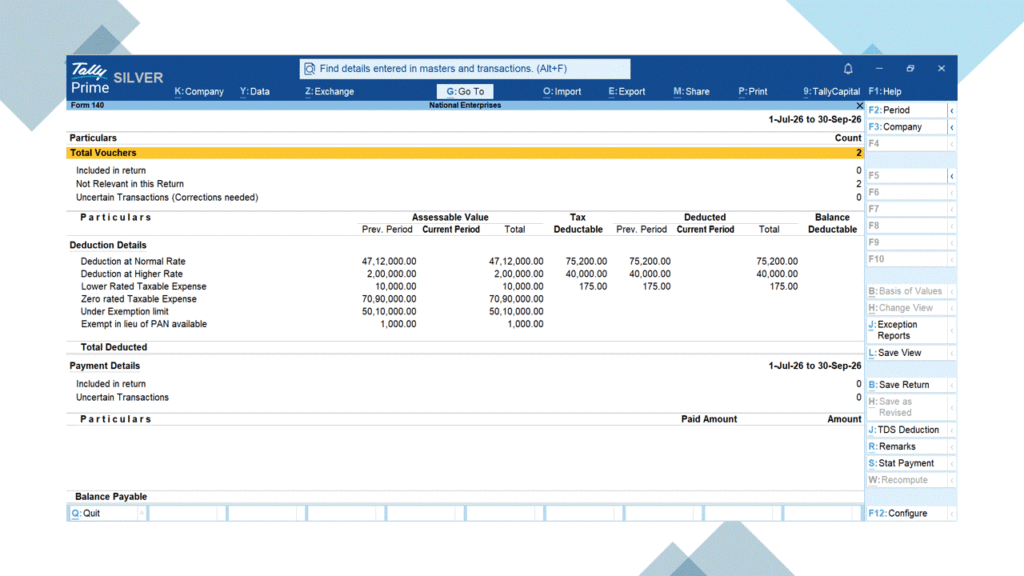The width and height of the screenshot is (1024, 576).
Task: Expand the chevron beside F2: Period
Action: click(x=952, y=110)
